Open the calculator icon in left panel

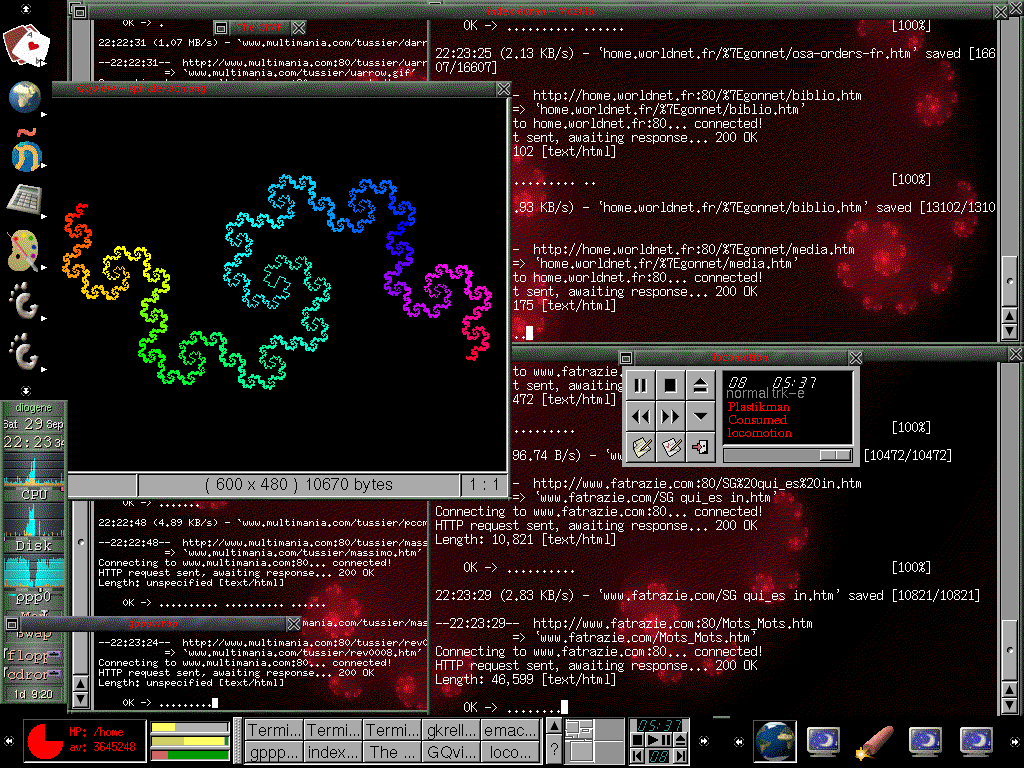(x=24, y=199)
